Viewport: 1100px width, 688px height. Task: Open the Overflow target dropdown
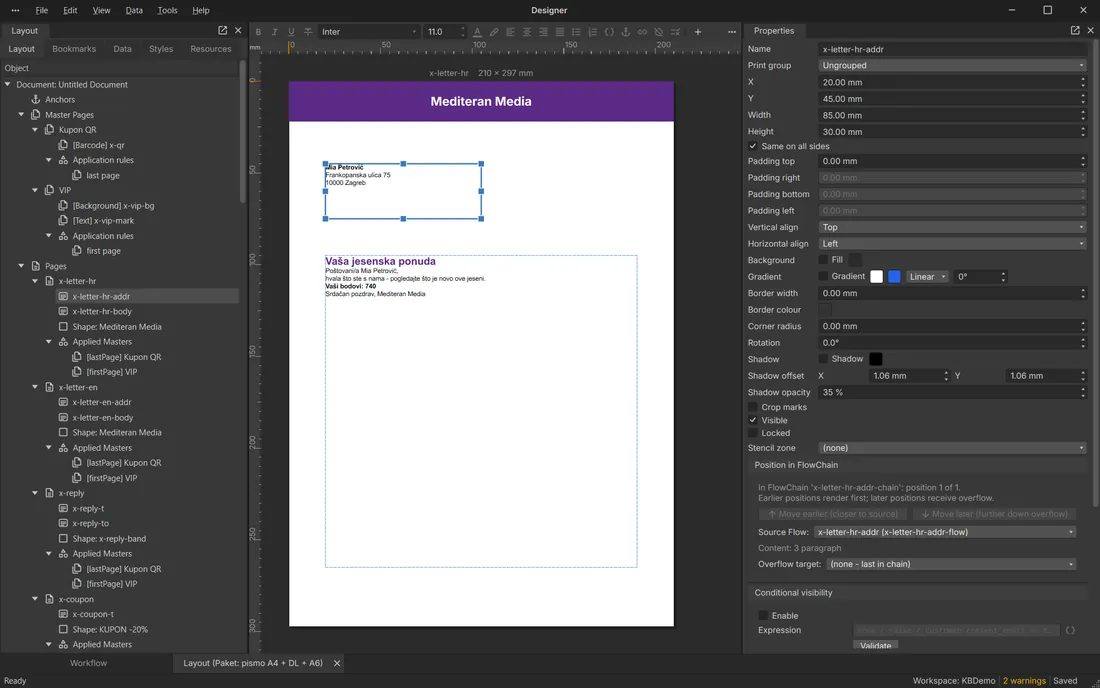951,564
